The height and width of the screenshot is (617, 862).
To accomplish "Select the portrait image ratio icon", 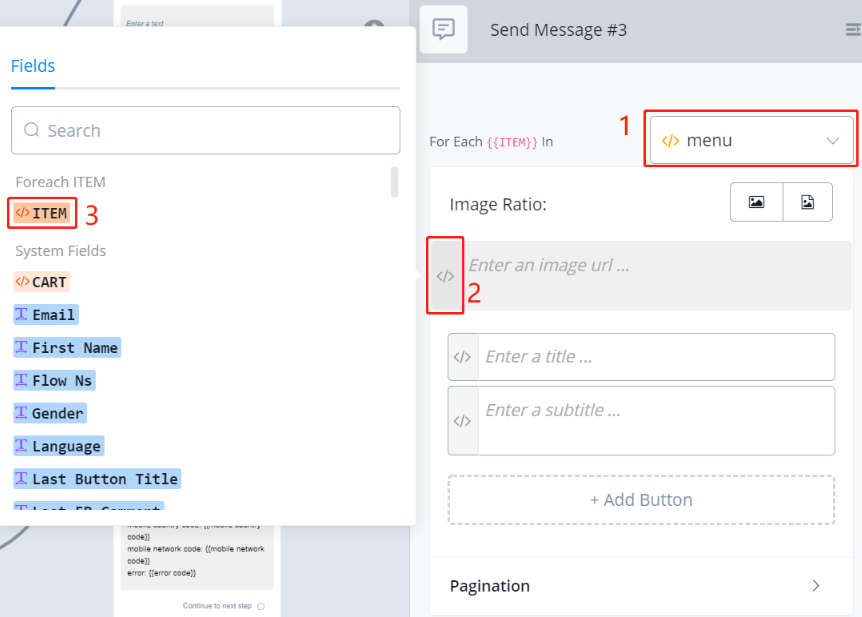I will tap(807, 202).
